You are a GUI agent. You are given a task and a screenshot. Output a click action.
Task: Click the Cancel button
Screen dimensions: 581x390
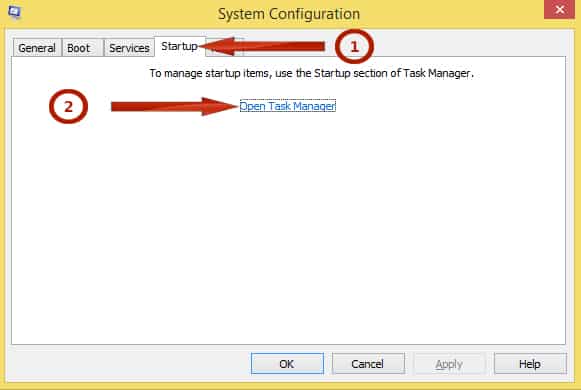click(368, 364)
